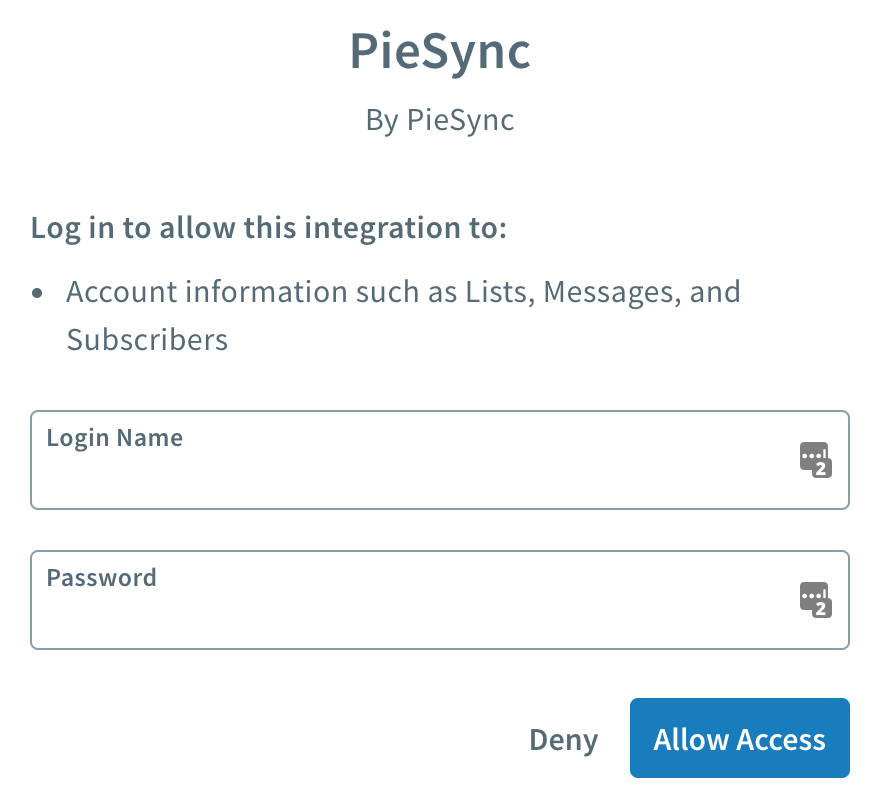Focus the Password input field
The height and width of the screenshot is (798, 884).
(x=440, y=599)
